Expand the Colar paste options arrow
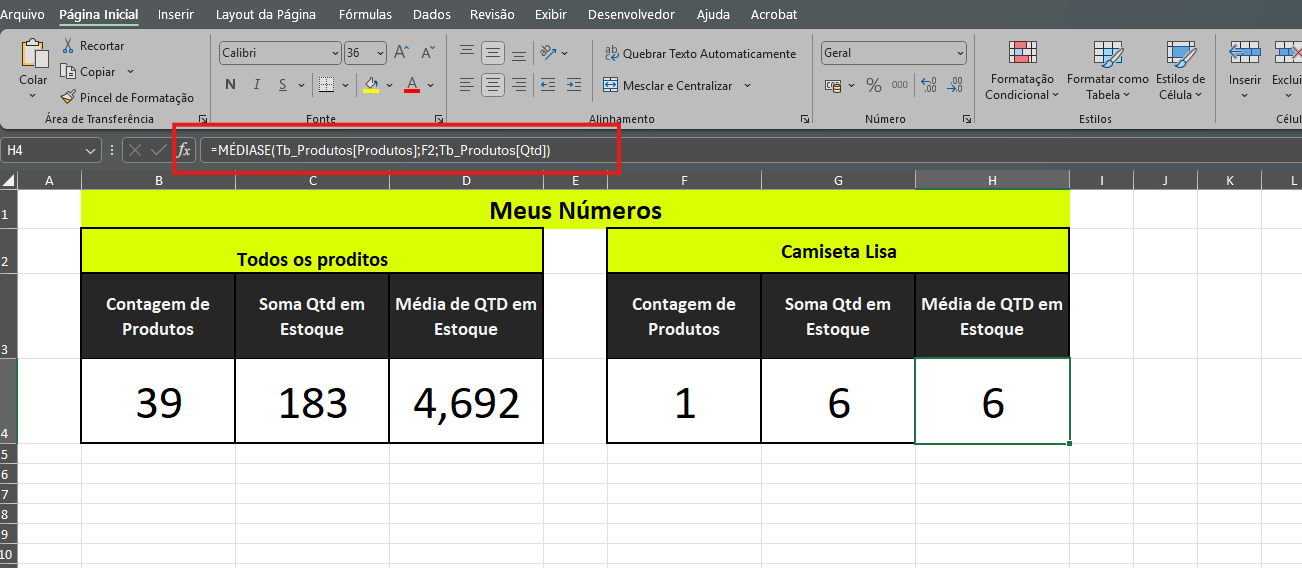This screenshot has width=1302, height=568. [33, 96]
